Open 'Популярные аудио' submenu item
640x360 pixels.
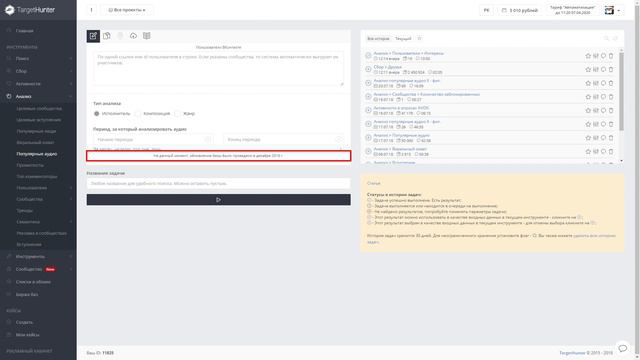click(x=37, y=154)
